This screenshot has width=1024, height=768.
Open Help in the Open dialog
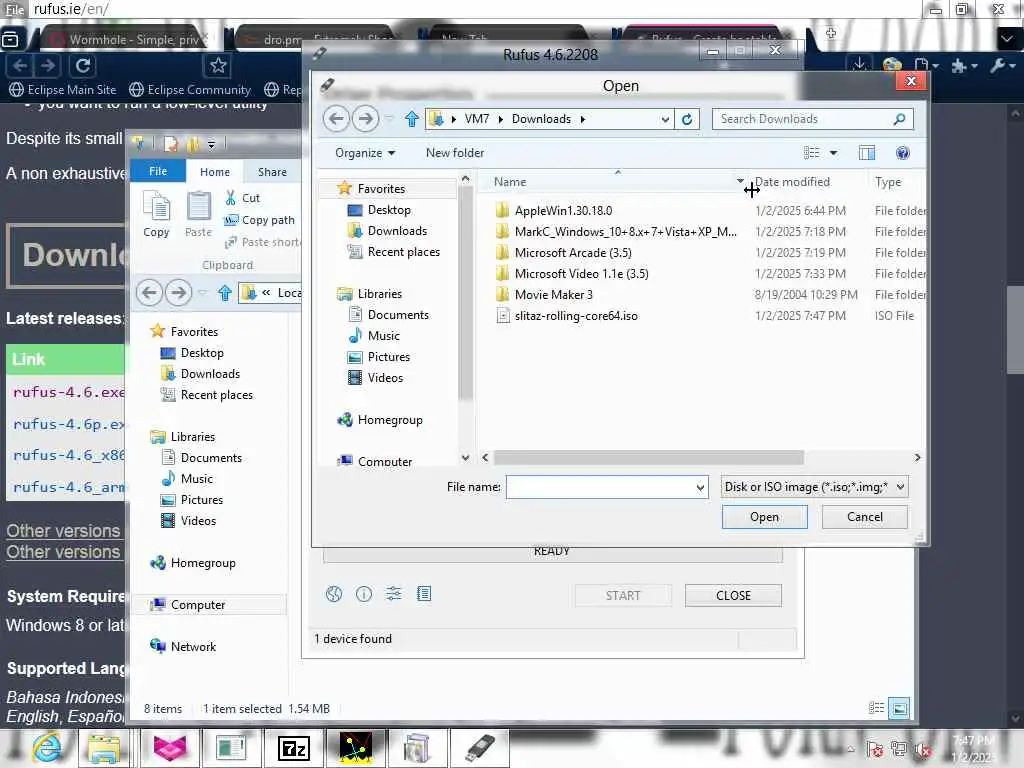903,153
